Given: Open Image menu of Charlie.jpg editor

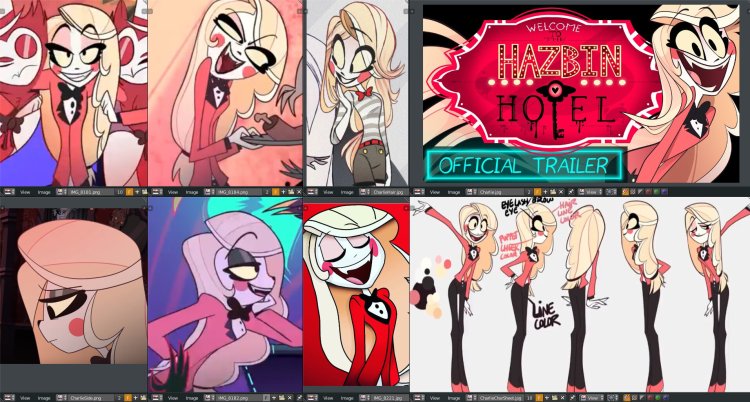Looking at the screenshot, I should tap(454, 191).
